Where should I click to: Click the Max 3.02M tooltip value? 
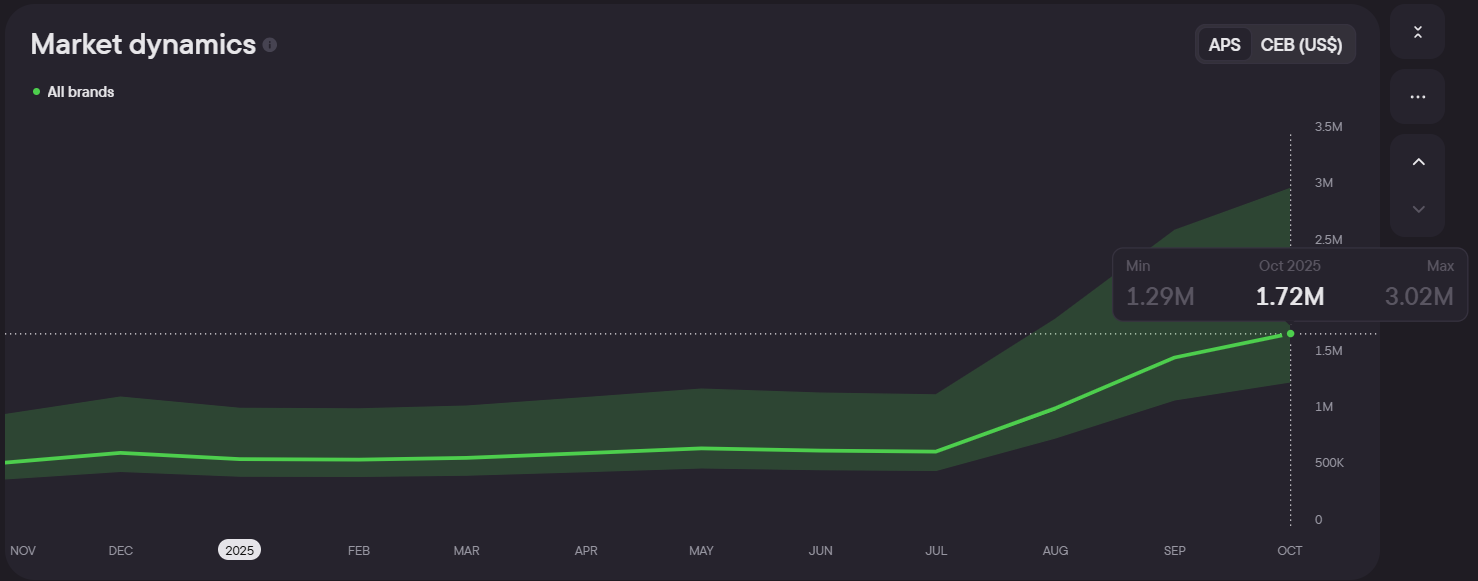(x=1418, y=296)
